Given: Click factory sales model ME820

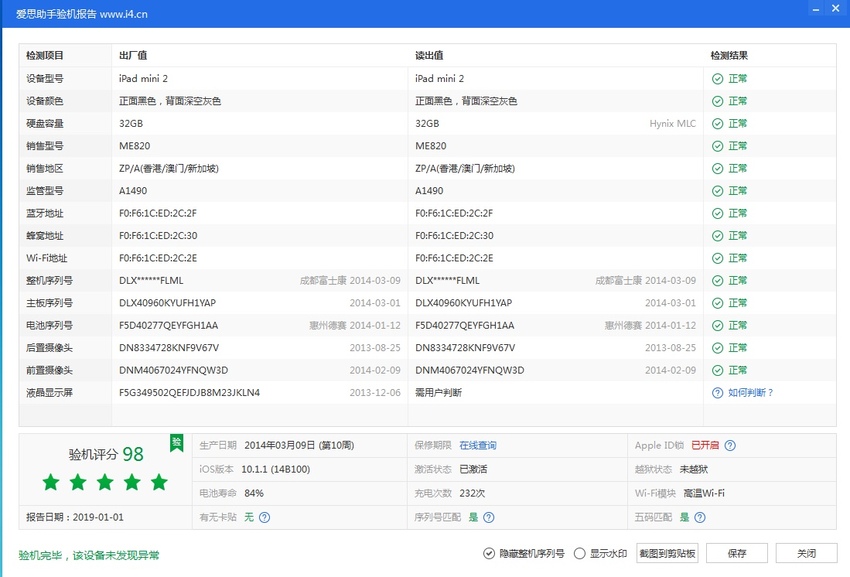Looking at the screenshot, I should point(134,146).
